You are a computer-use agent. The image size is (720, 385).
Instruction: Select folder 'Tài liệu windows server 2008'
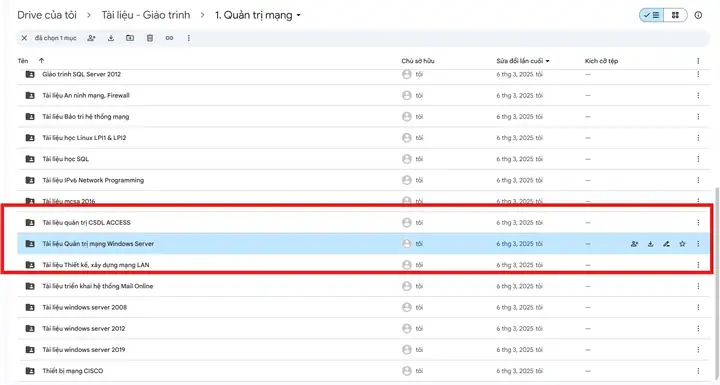pyautogui.click(x=363, y=307)
